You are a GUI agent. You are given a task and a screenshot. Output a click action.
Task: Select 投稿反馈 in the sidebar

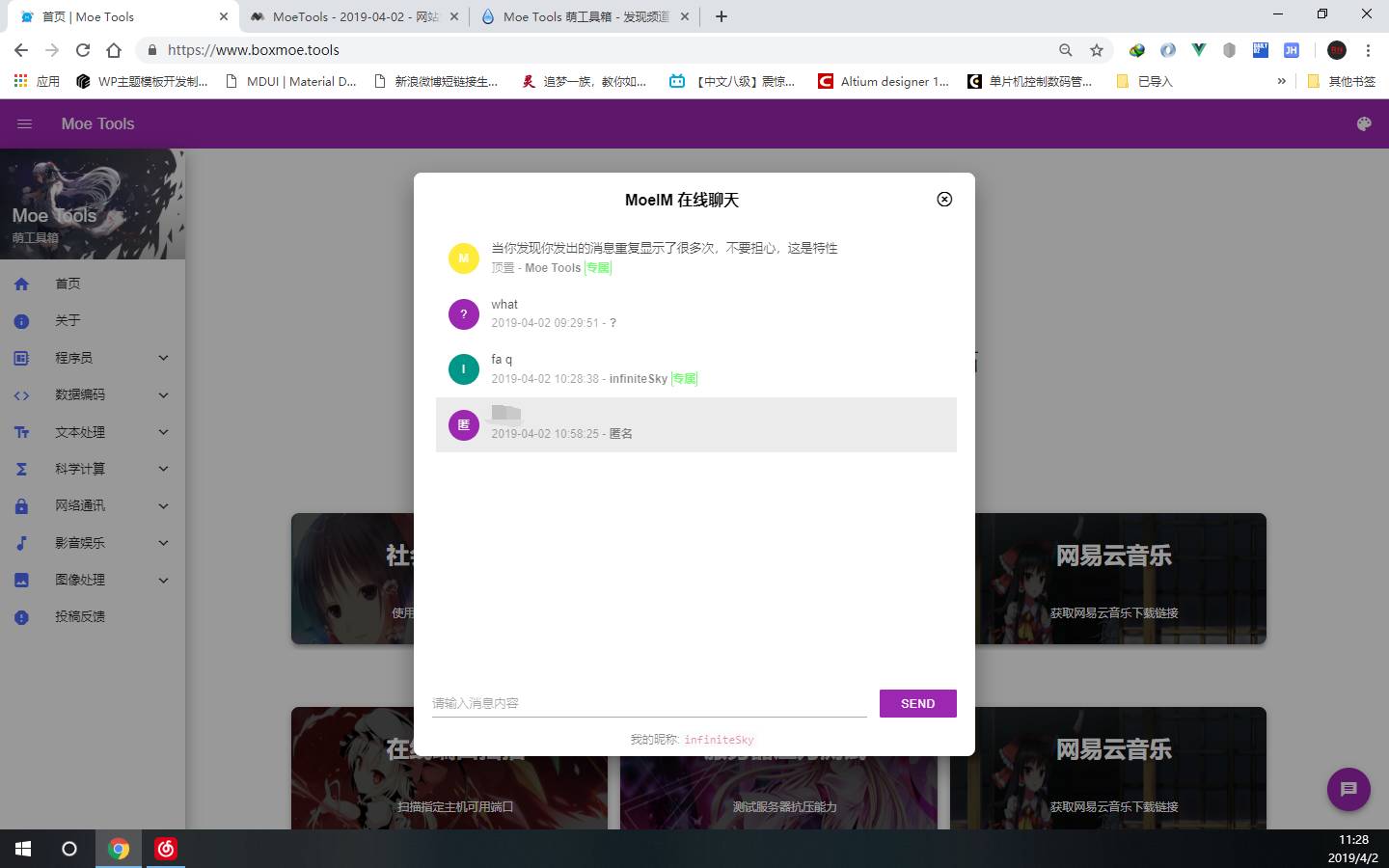click(x=80, y=616)
